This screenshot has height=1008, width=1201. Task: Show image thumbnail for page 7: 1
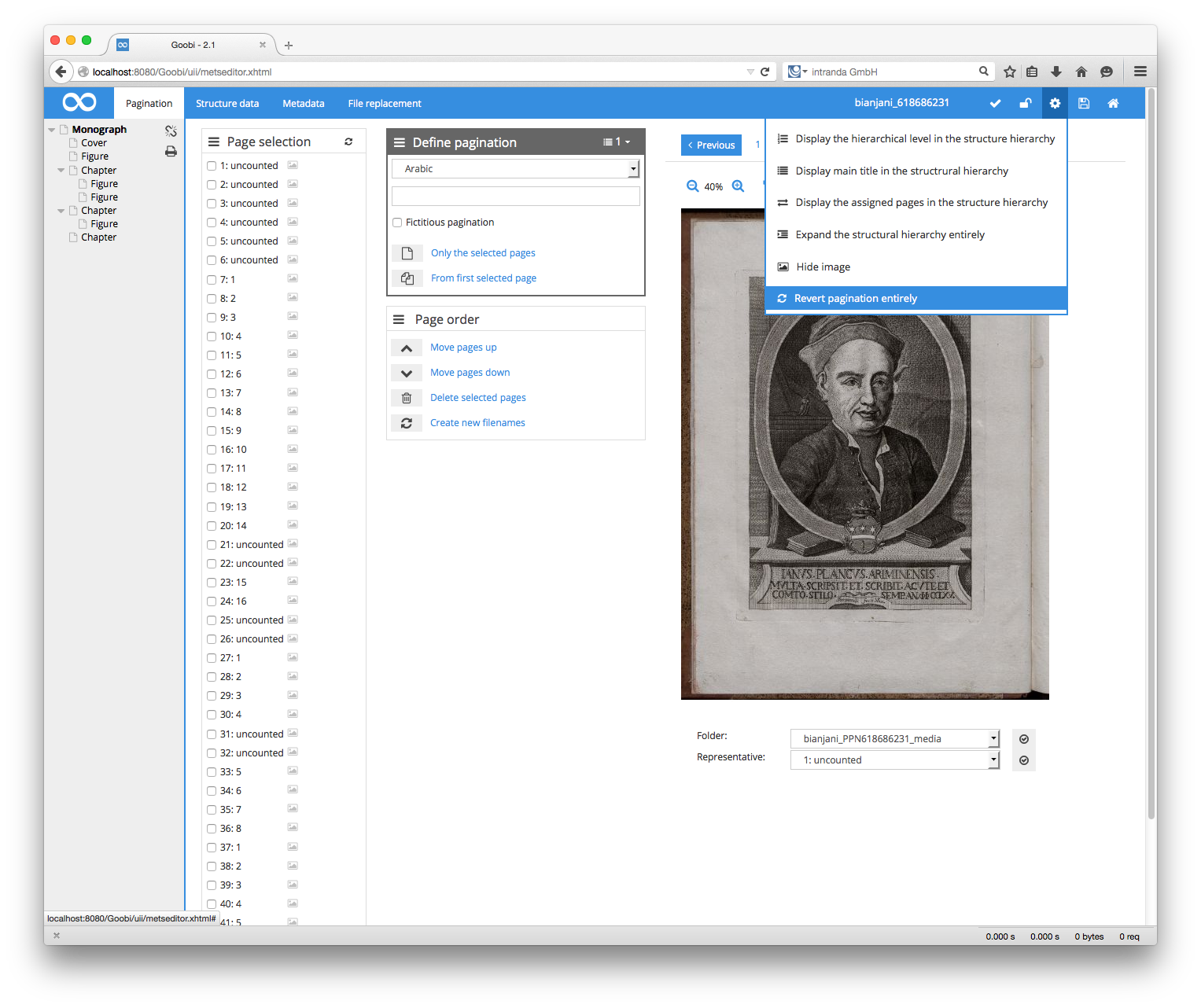[x=293, y=278]
